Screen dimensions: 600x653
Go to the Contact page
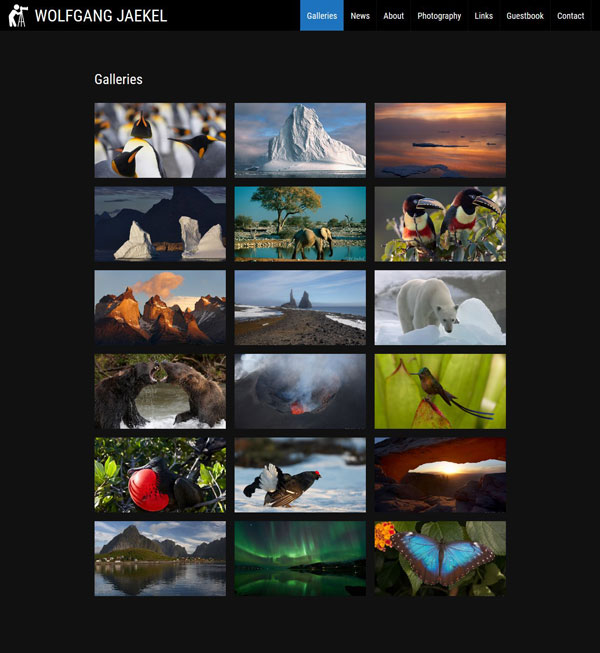570,15
